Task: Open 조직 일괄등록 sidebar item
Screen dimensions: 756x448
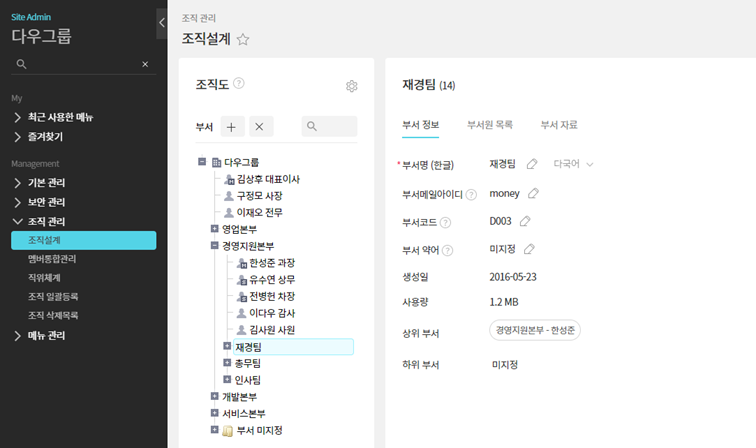Action: click(x=53, y=297)
